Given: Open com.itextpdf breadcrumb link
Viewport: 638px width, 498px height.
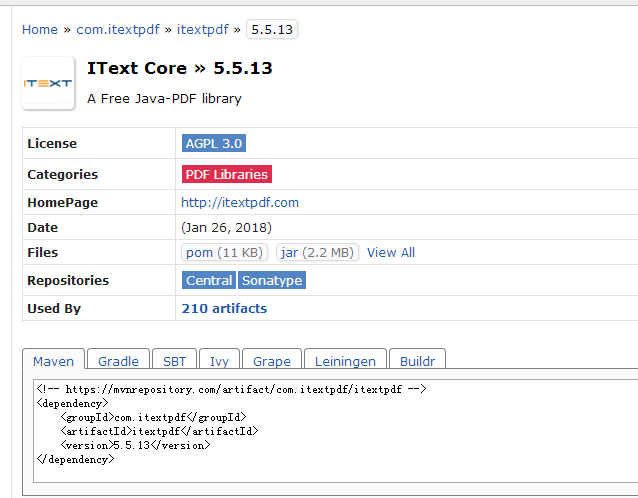Looking at the screenshot, I should (x=118, y=30).
